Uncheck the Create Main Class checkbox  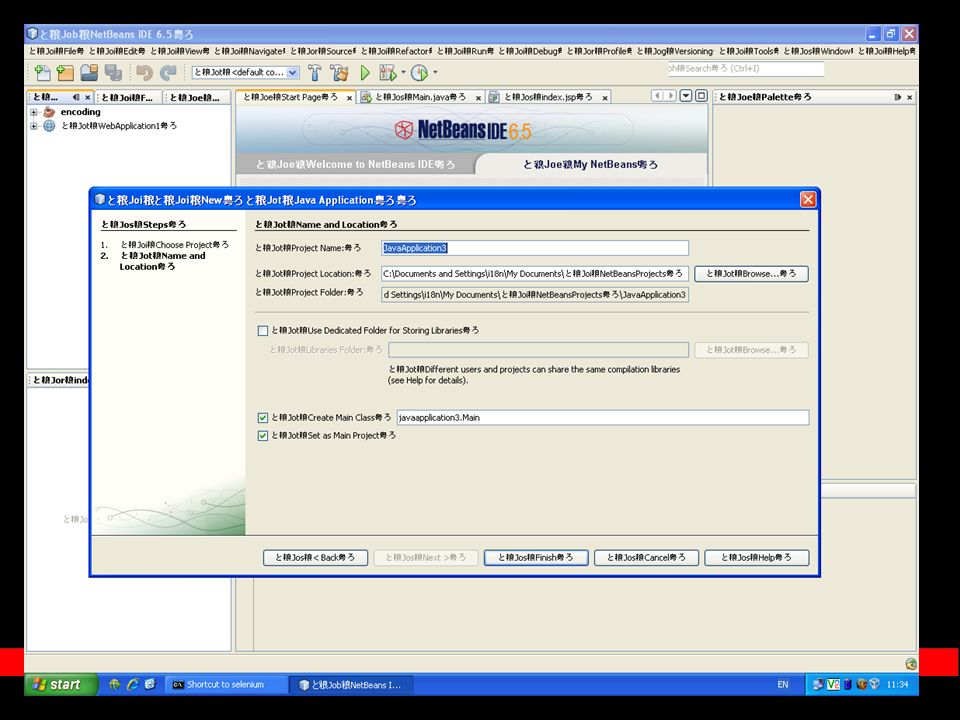point(263,418)
